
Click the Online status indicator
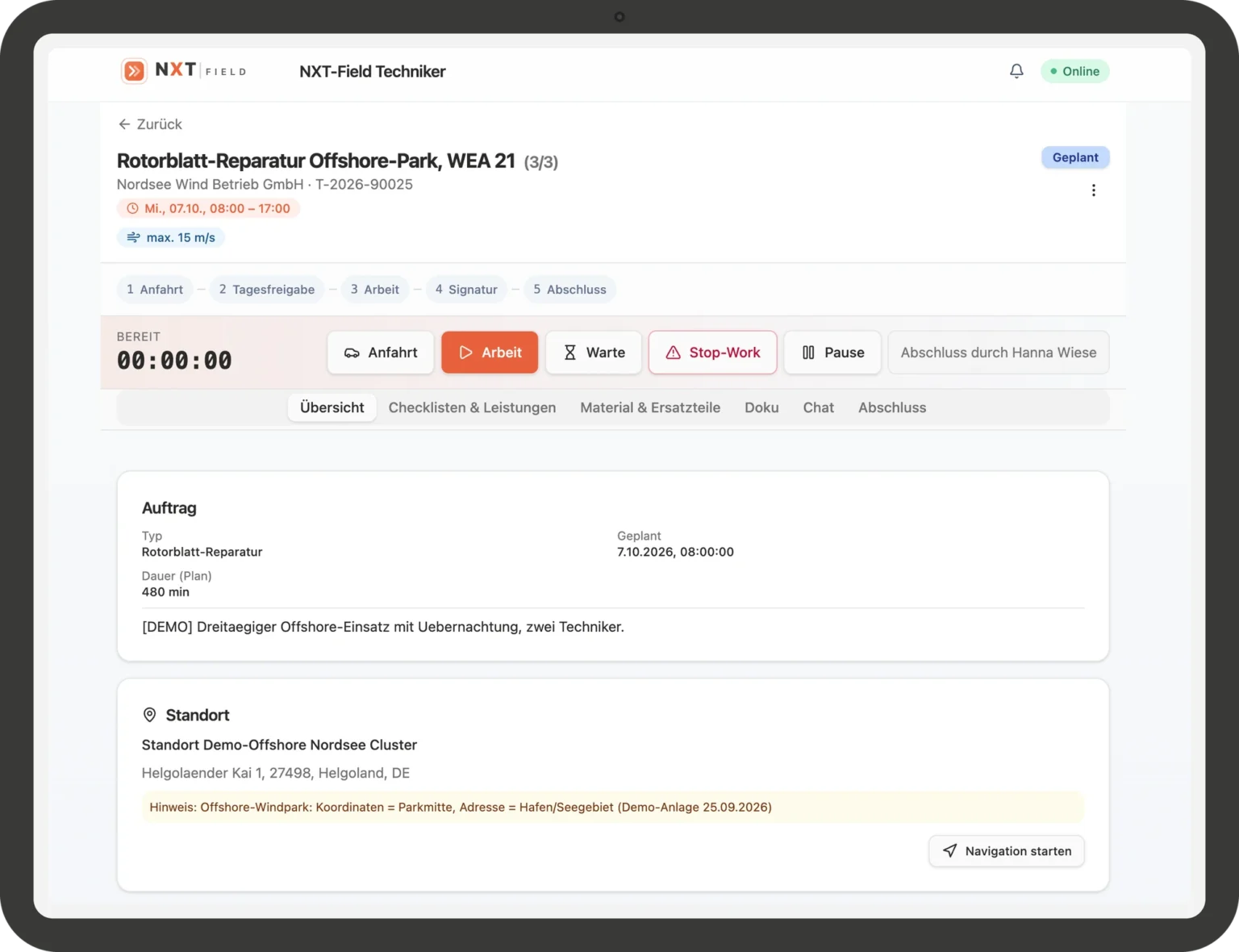(x=1075, y=71)
